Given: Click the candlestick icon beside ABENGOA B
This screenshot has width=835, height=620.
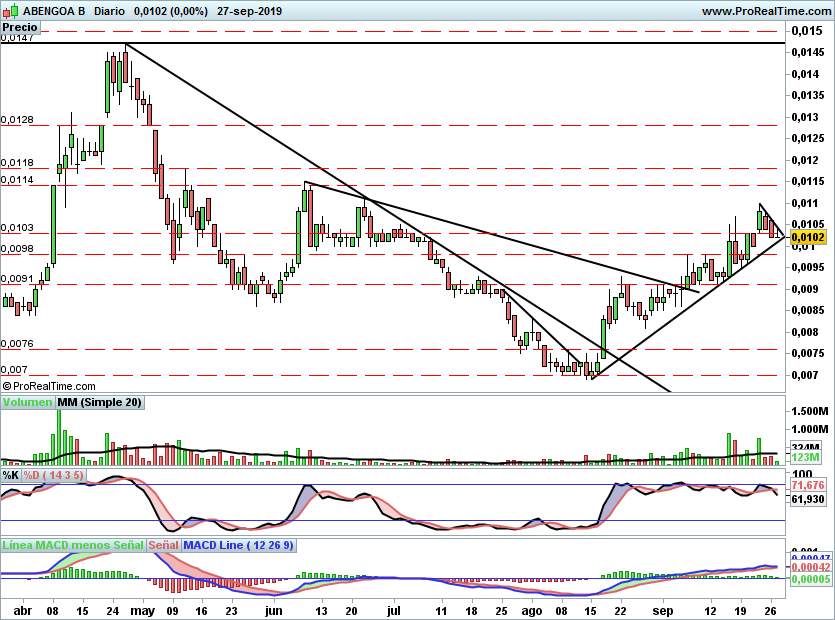Looking at the screenshot, I should coord(10,10).
